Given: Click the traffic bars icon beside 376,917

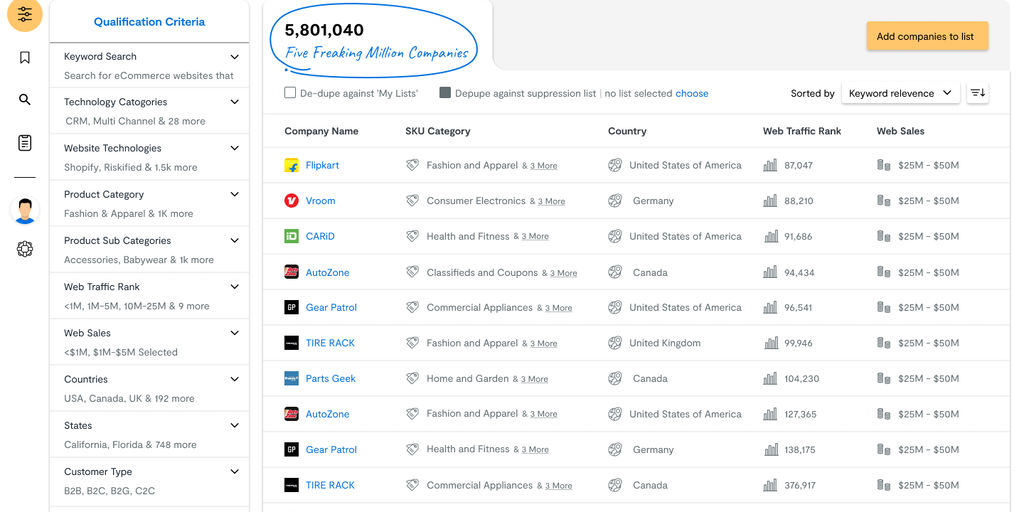Looking at the screenshot, I should pyautogui.click(x=770, y=485).
